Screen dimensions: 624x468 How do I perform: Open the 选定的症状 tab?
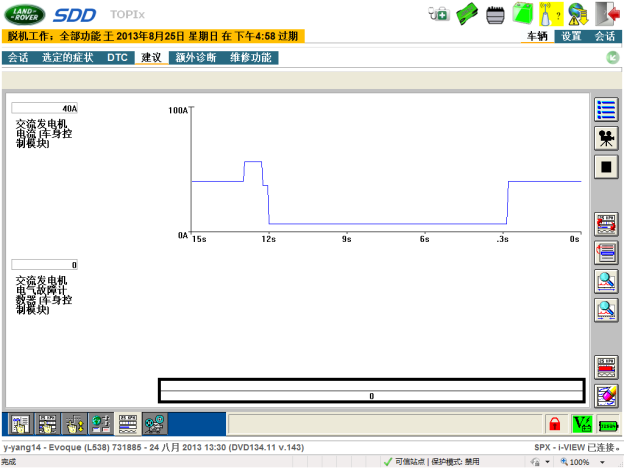pos(68,58)
